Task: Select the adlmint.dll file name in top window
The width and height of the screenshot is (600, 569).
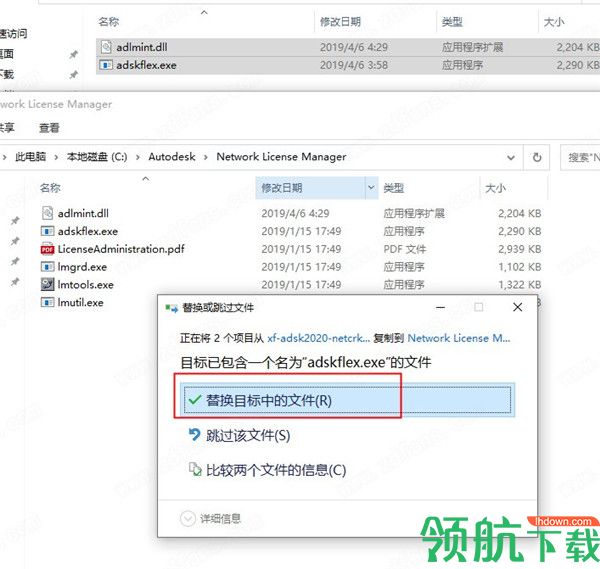Action: [142, 47]
